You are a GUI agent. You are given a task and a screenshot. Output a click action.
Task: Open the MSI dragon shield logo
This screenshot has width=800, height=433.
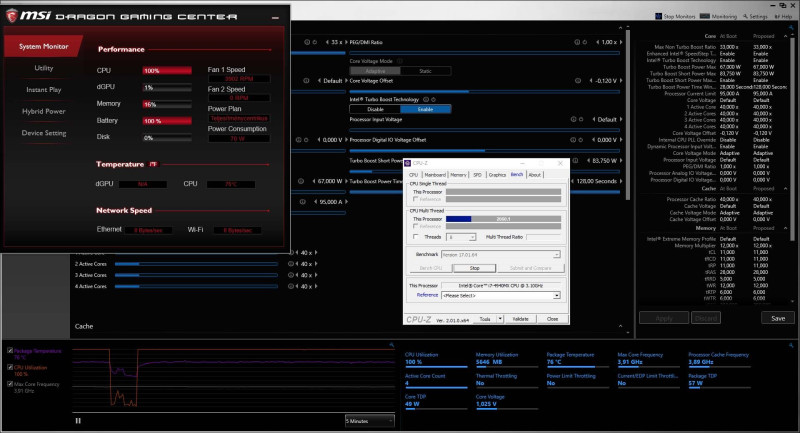point(12,16)
